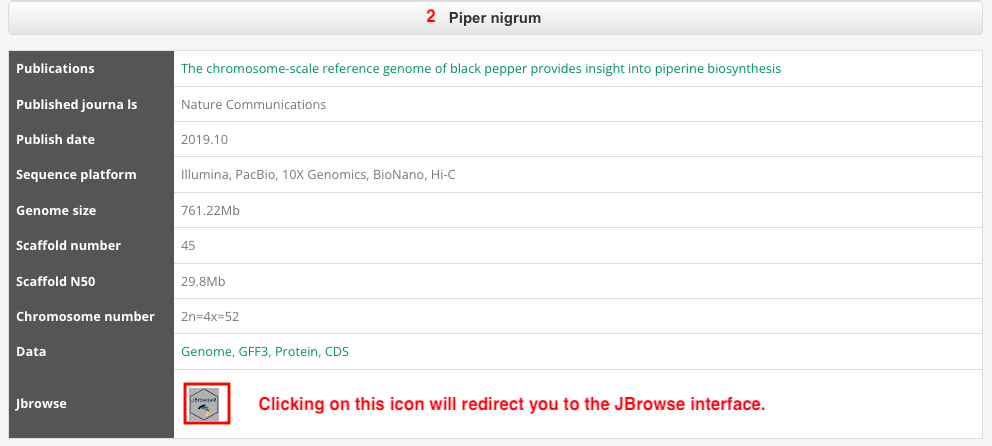Download the GFF3 annotation file

(253, 352)
